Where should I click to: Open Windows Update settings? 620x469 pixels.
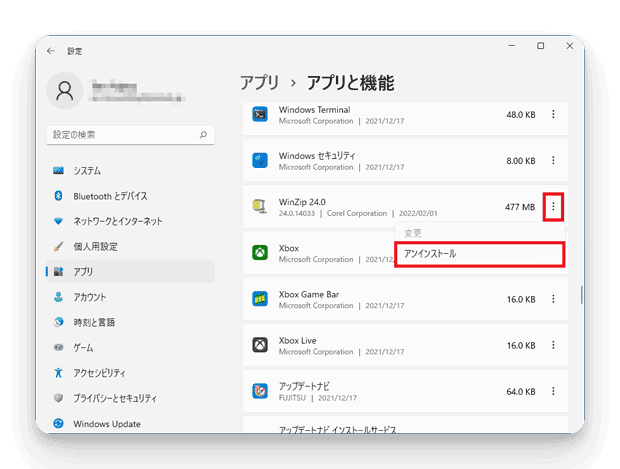tap(130, 424)
